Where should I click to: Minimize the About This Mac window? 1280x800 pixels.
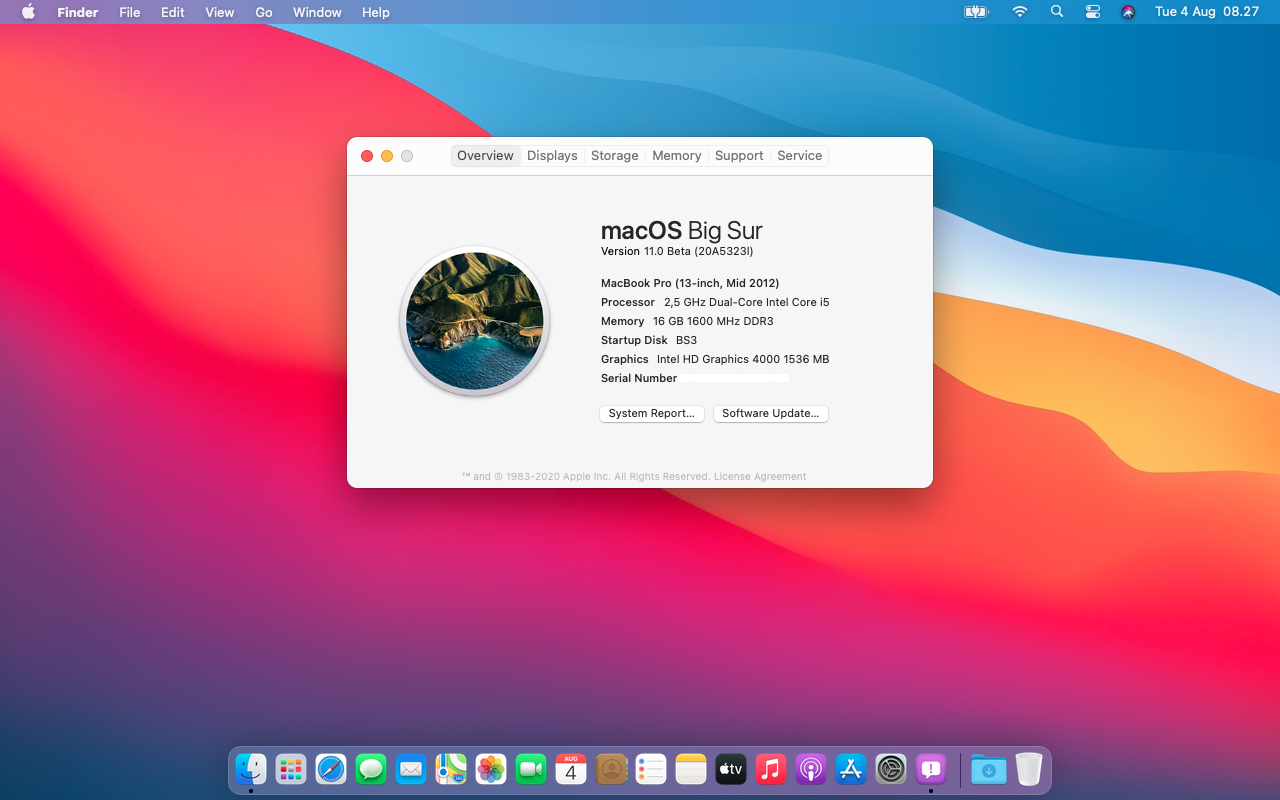click(387, 156)
